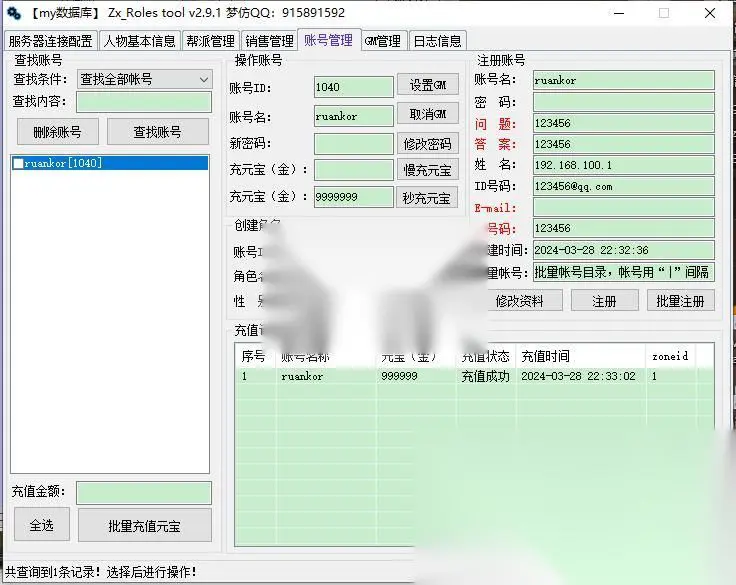
Task: Focus the 充值金额 input field
Action: point(144,493)
